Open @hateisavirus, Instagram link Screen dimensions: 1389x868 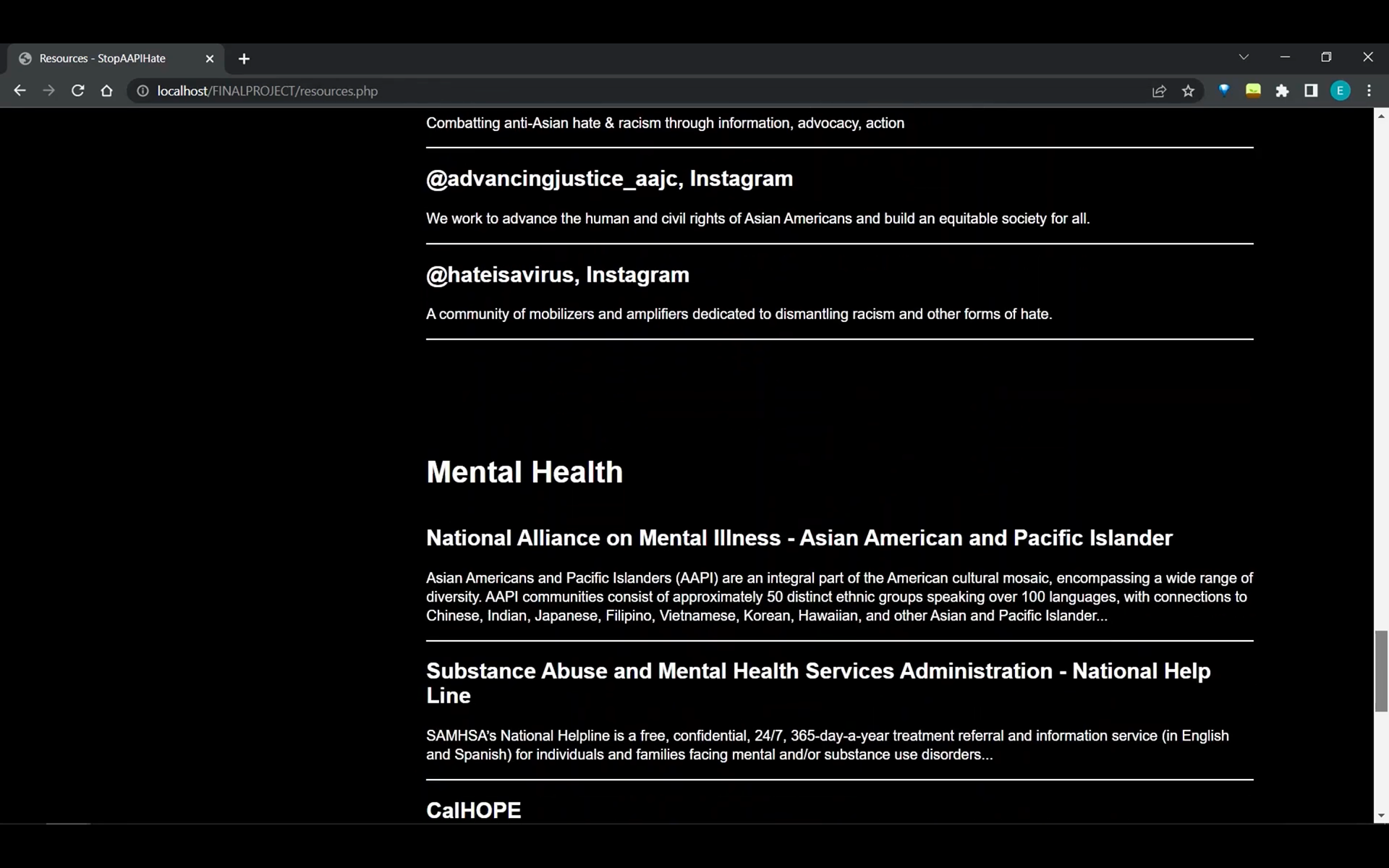[557, 275]
